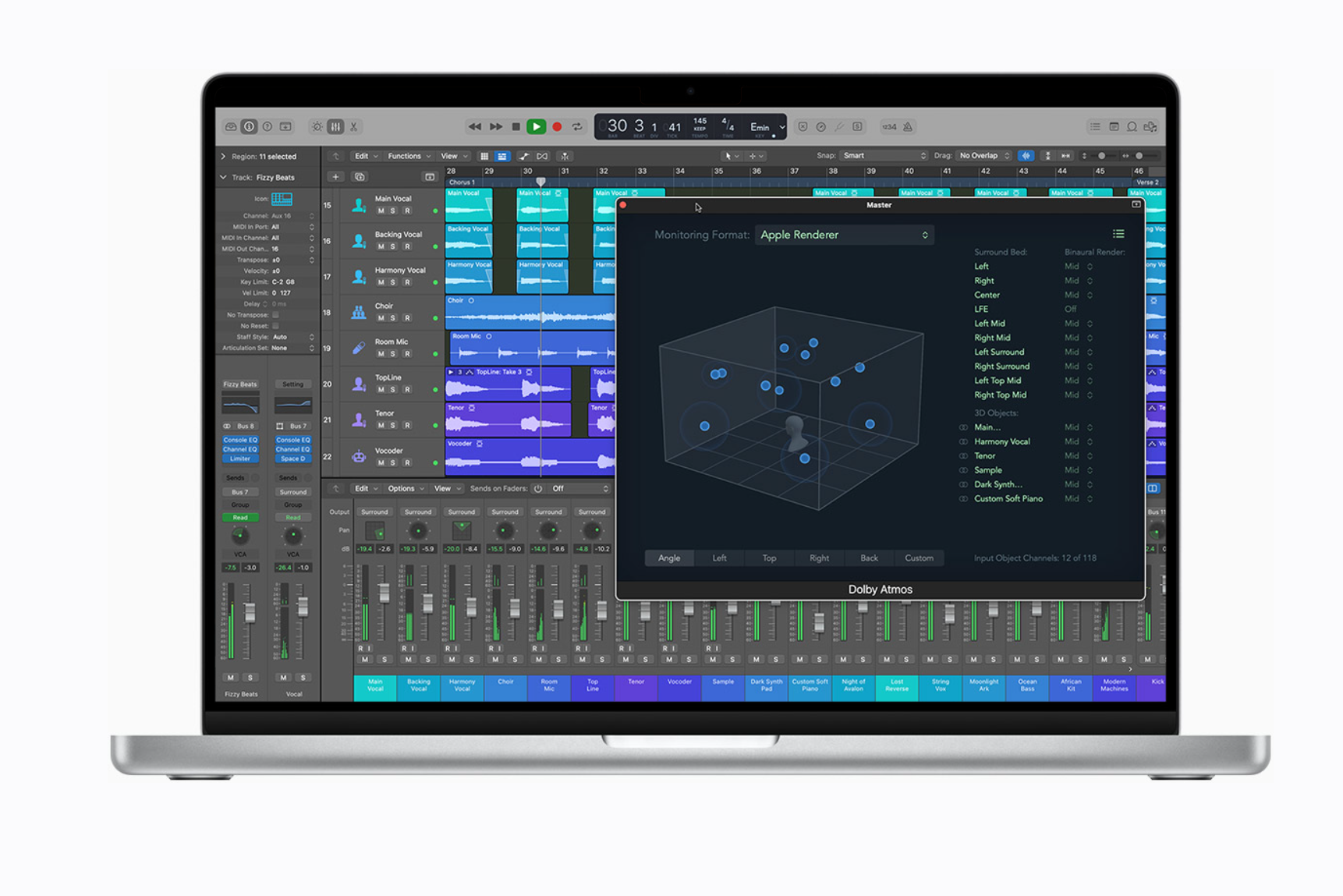Open the Note Pads button

tap(1114, 126)
